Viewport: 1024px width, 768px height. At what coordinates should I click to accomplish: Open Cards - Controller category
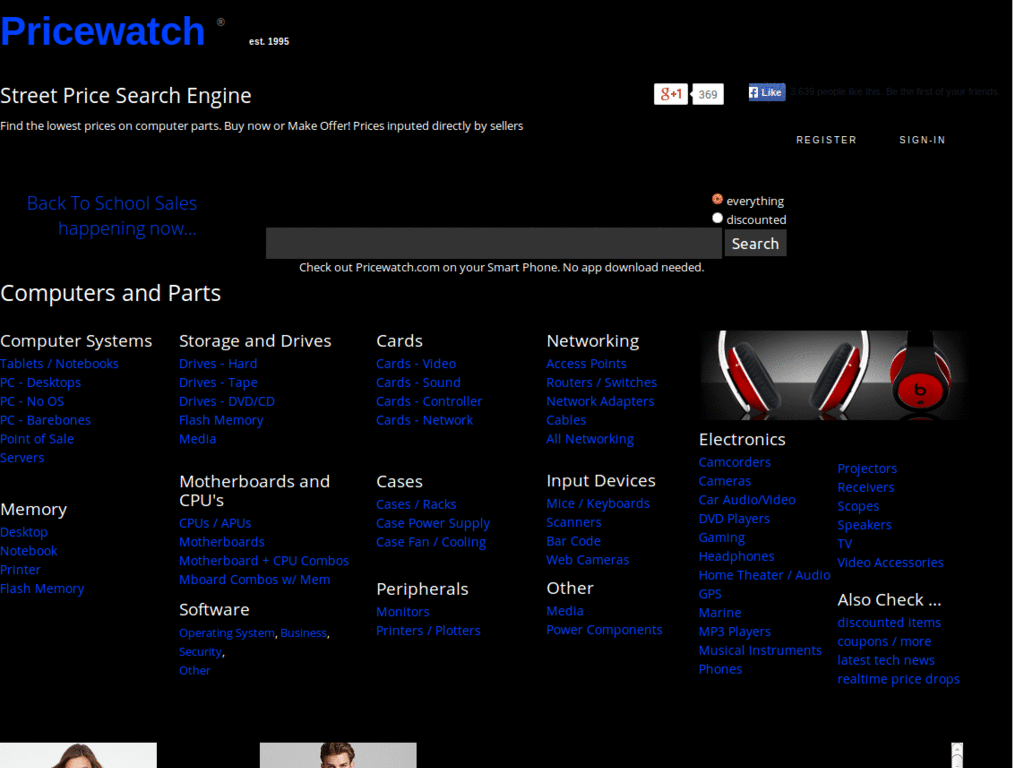click(429, 402)
